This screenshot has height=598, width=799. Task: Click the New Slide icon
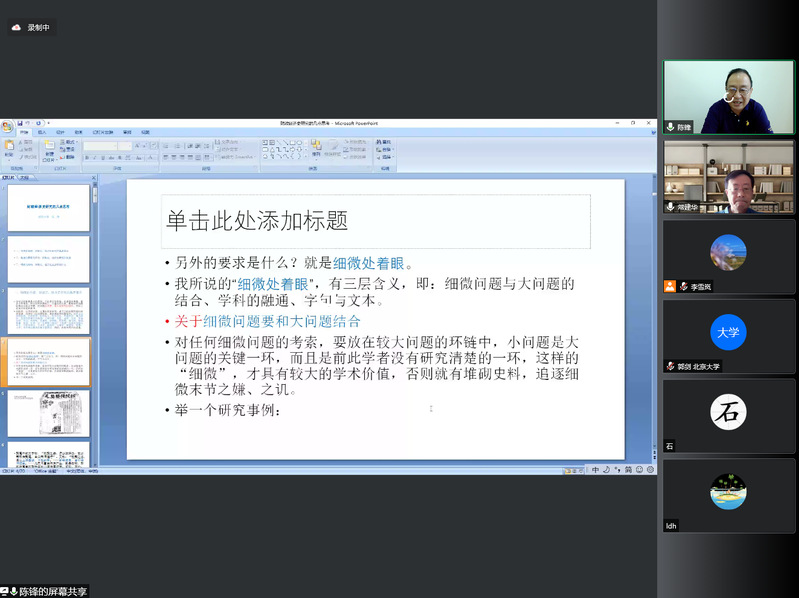tap(49, 145)
